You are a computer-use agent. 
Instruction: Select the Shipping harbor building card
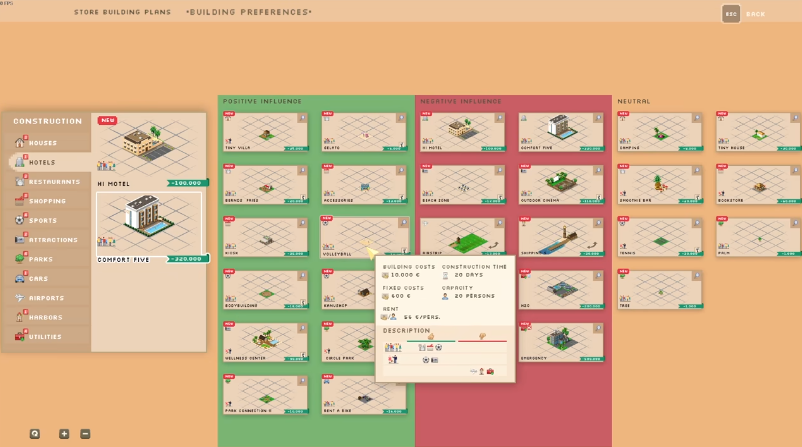[561, 237]
